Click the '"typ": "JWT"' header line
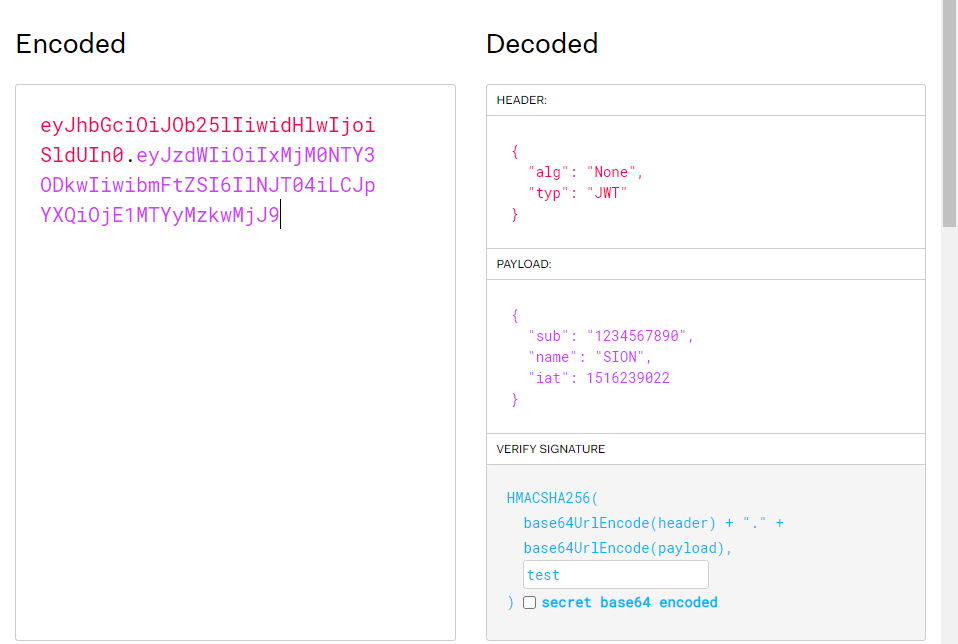This screenshot has height=644, width=958. (x=578, y=193)
